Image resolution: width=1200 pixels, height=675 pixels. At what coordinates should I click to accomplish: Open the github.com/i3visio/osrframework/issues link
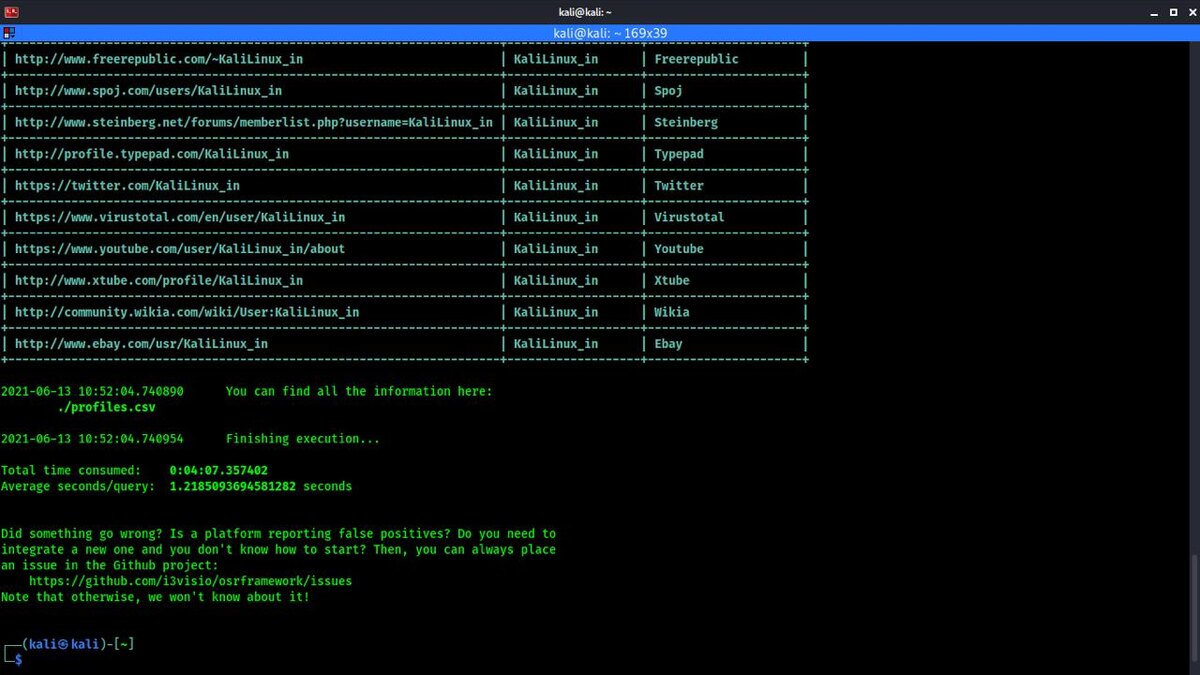[190, 581]
